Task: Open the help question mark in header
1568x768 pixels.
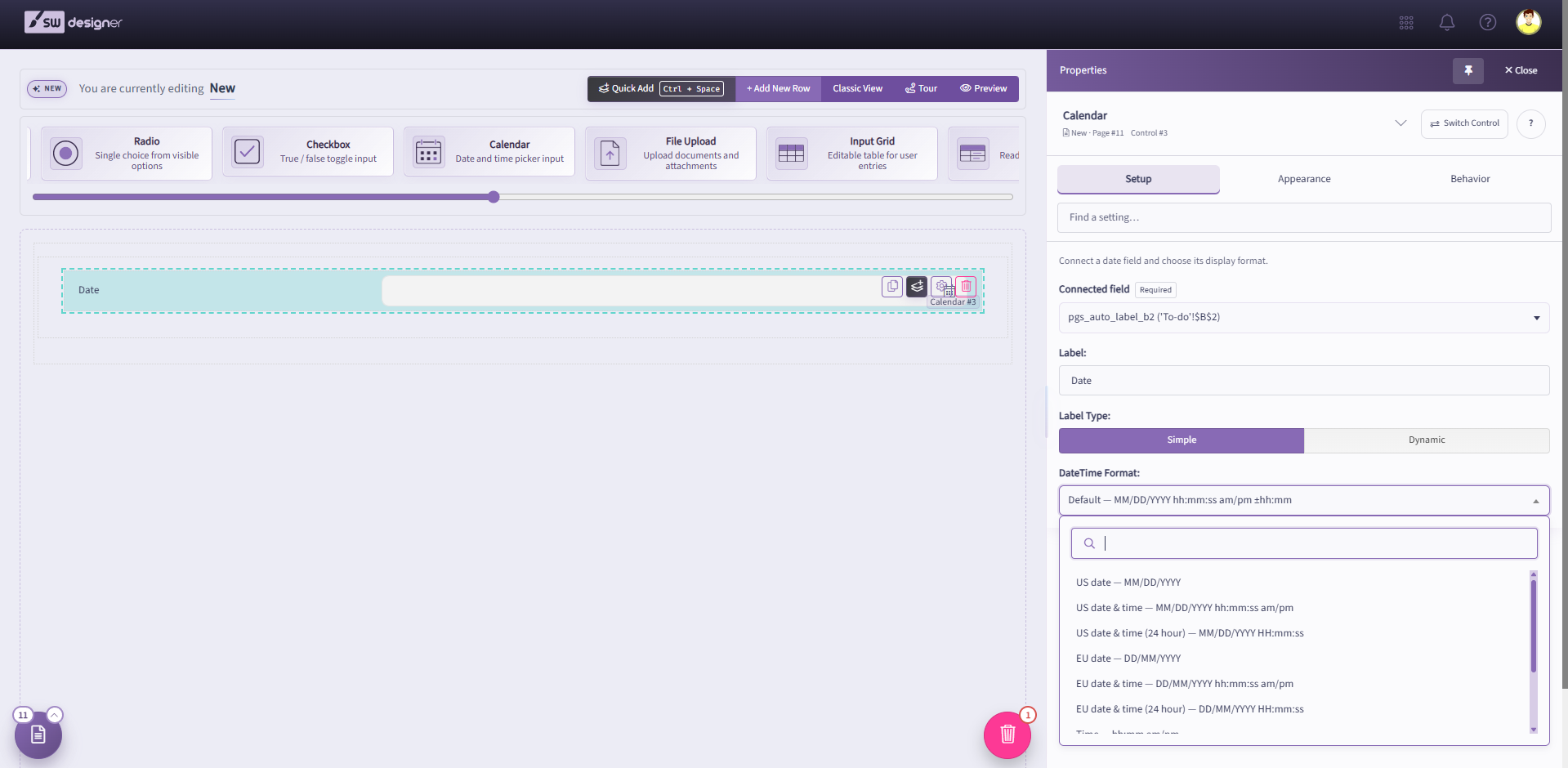Action: [1488, 23]
